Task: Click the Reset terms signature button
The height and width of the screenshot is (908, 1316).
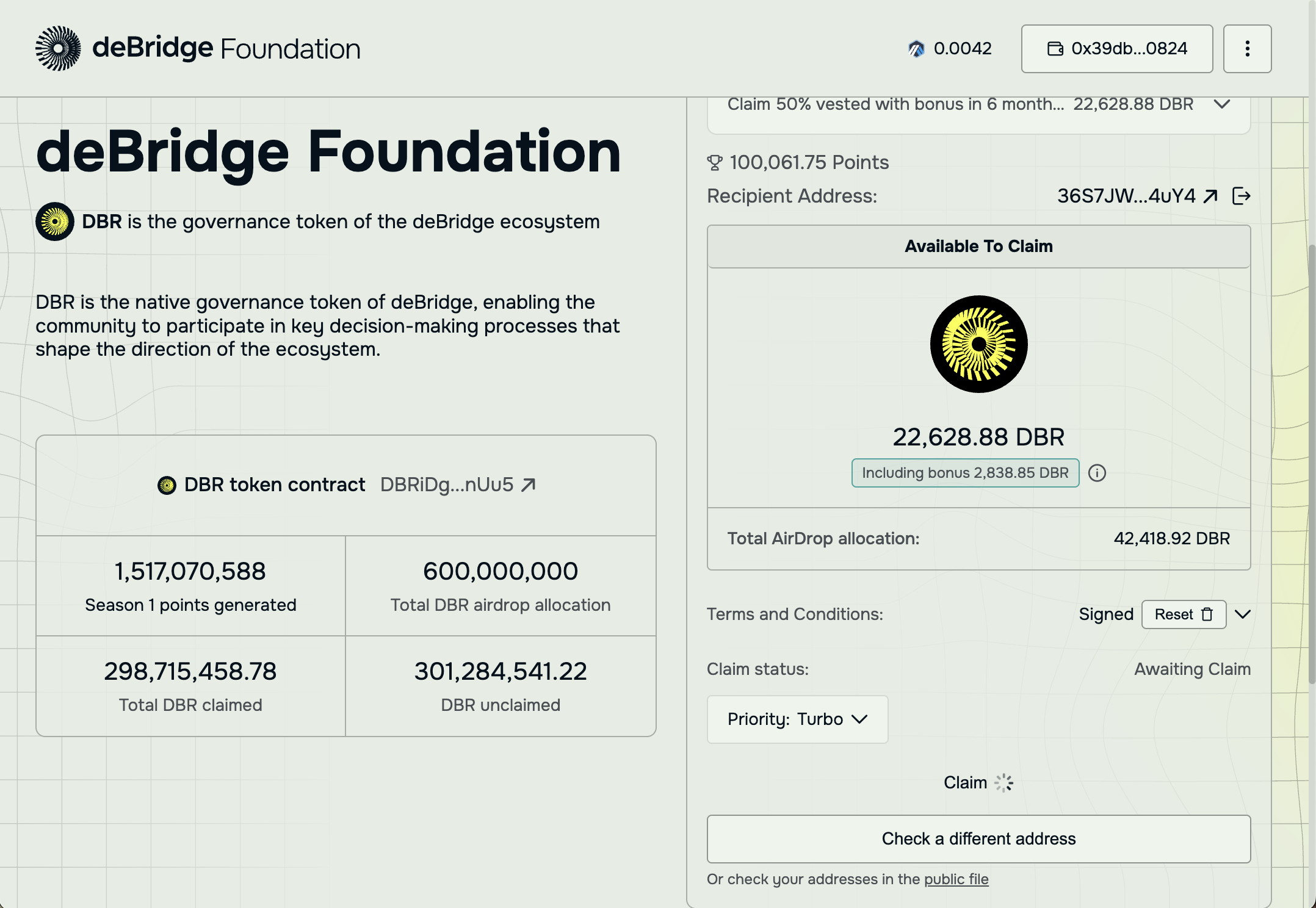Action: click(1184, 614)
